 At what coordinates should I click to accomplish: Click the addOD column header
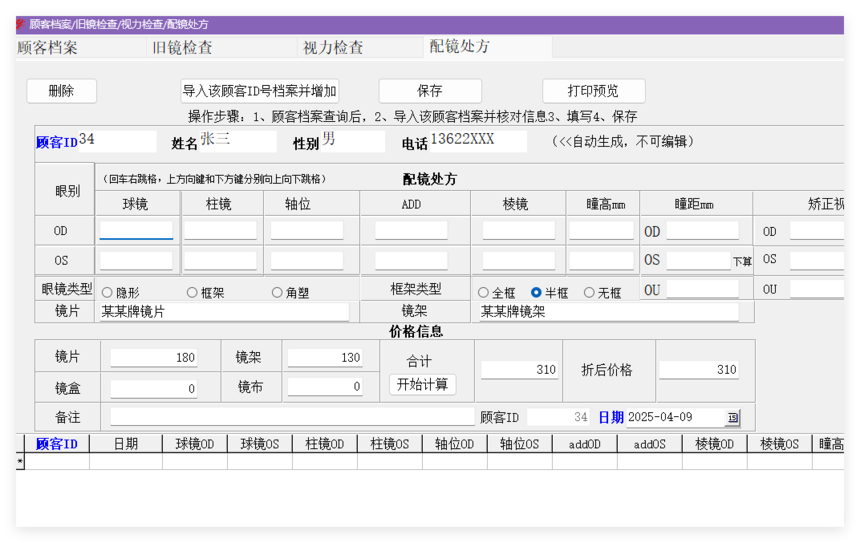click(x=585, y=444)
